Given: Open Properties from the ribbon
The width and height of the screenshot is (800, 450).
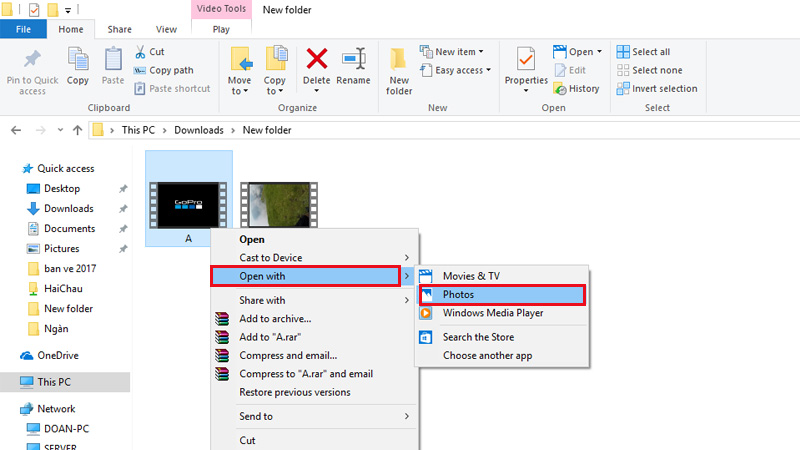Looking at the screenshot, I should coord(525,60).
